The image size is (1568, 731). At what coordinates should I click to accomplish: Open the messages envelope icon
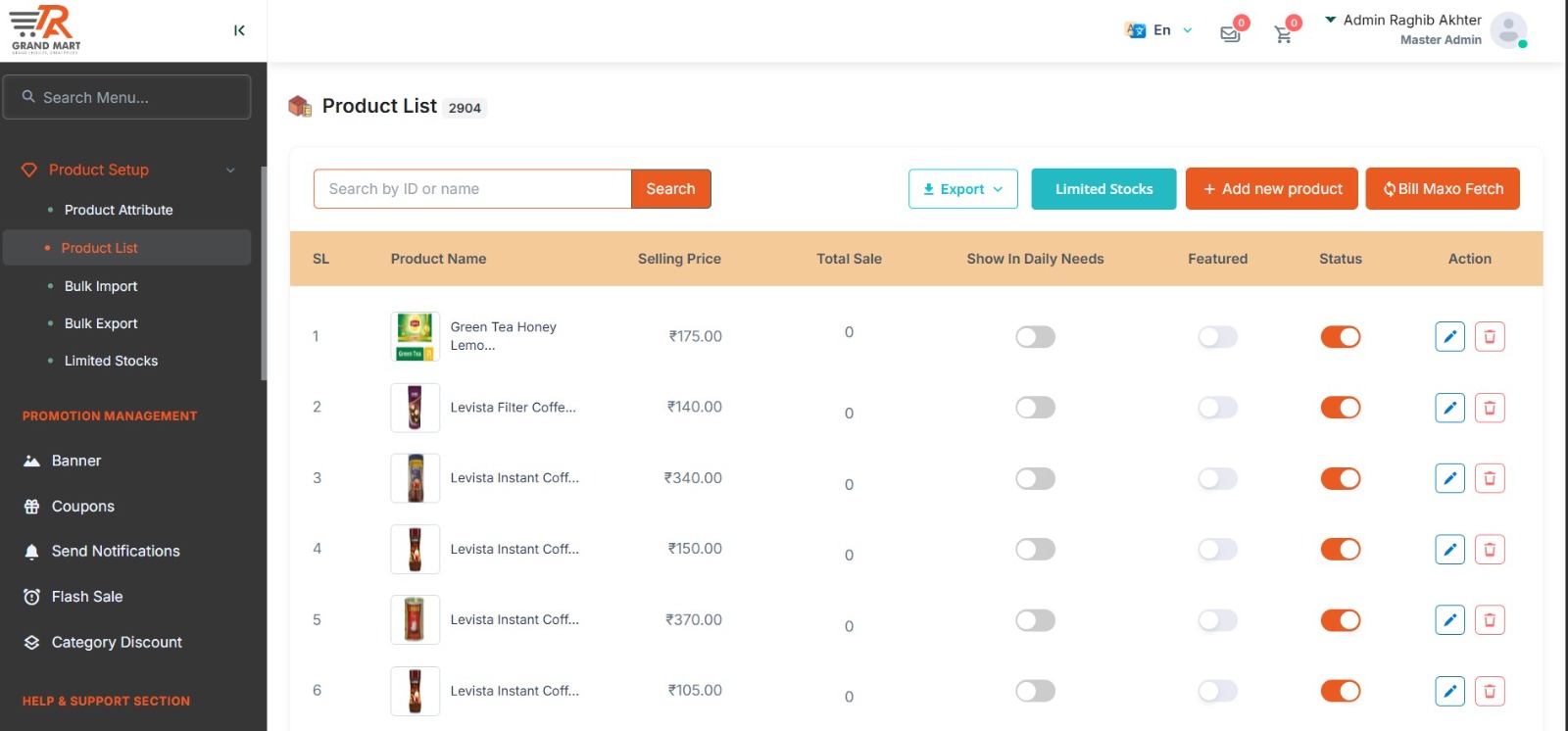click(x=1230, y=34)
